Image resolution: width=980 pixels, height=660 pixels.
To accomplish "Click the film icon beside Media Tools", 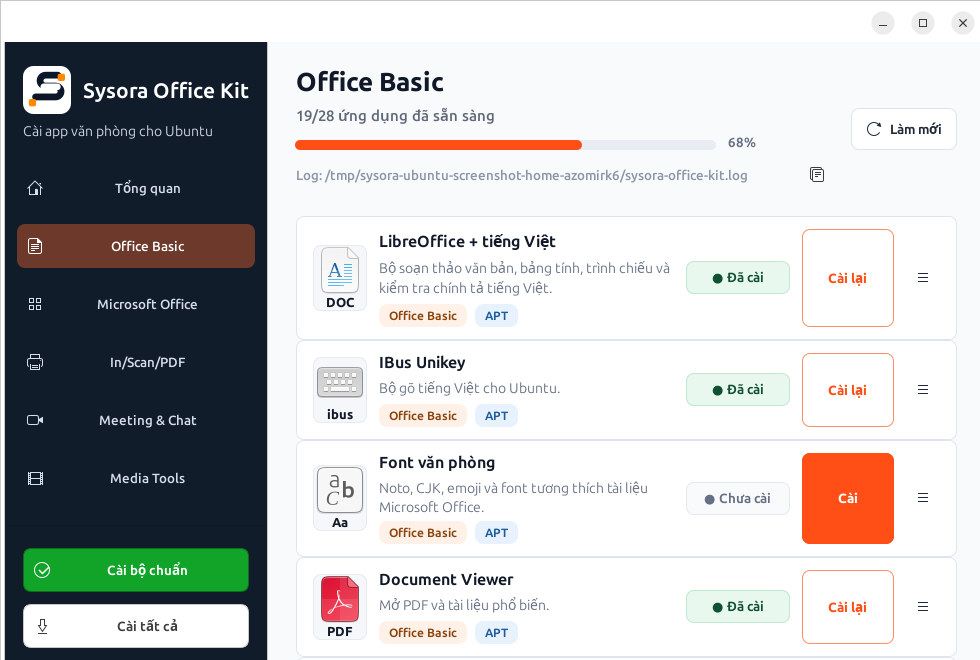I will (35, 479).
